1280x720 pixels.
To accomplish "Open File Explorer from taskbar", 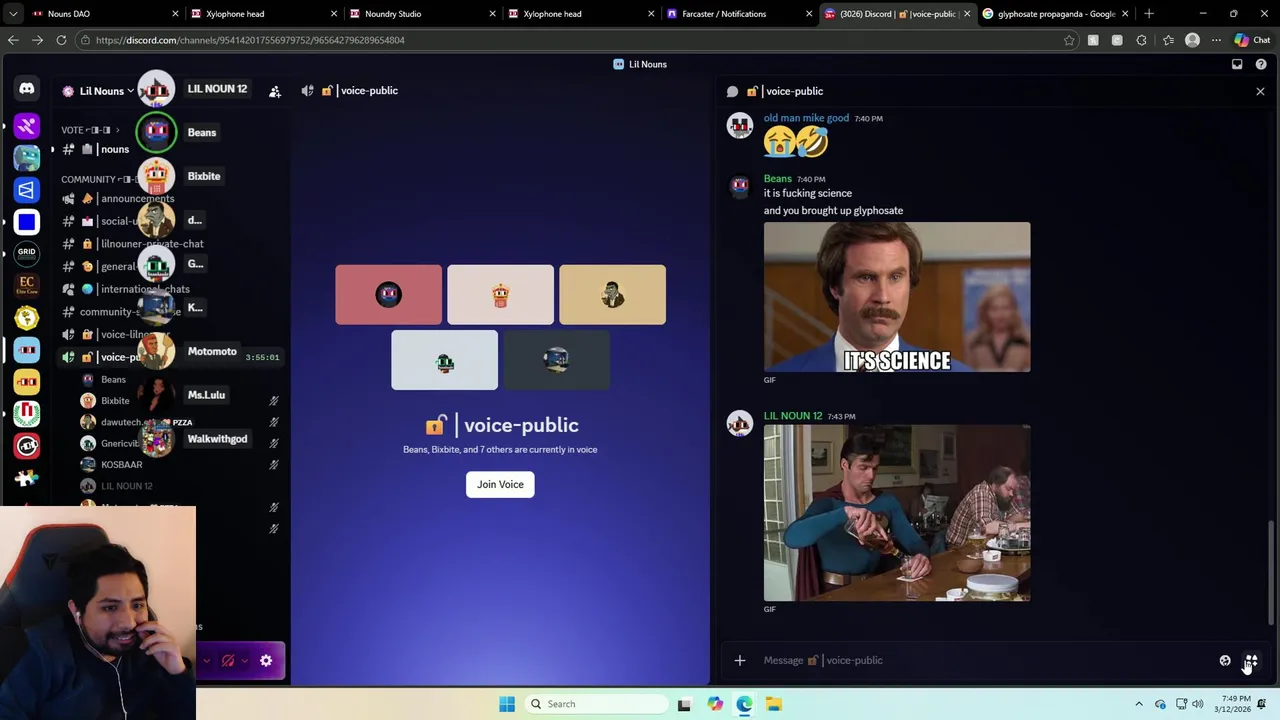I will pyautogui.click(x=773, y=704).
